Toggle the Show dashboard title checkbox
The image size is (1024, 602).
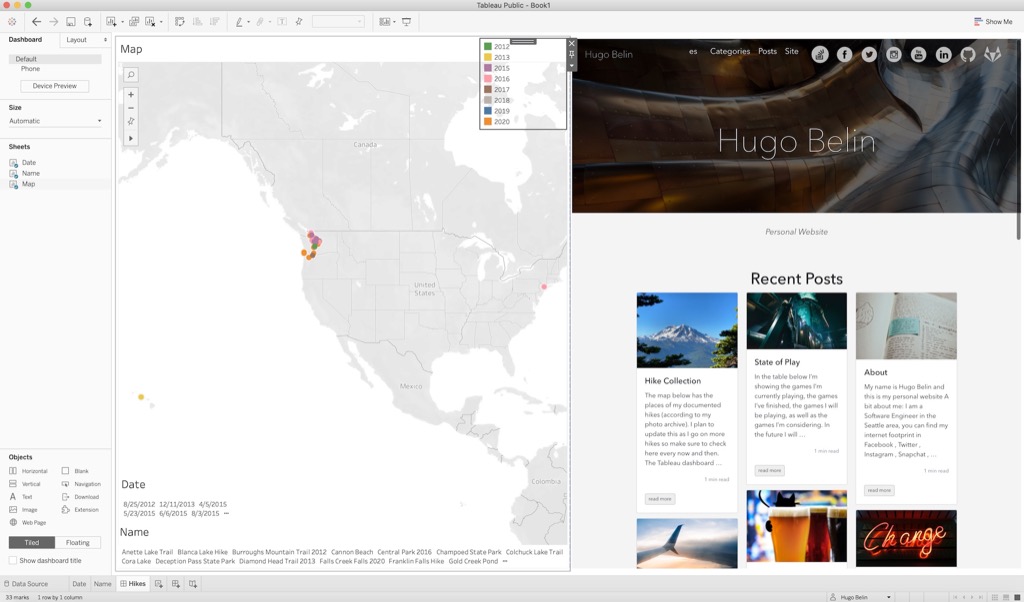11,560
